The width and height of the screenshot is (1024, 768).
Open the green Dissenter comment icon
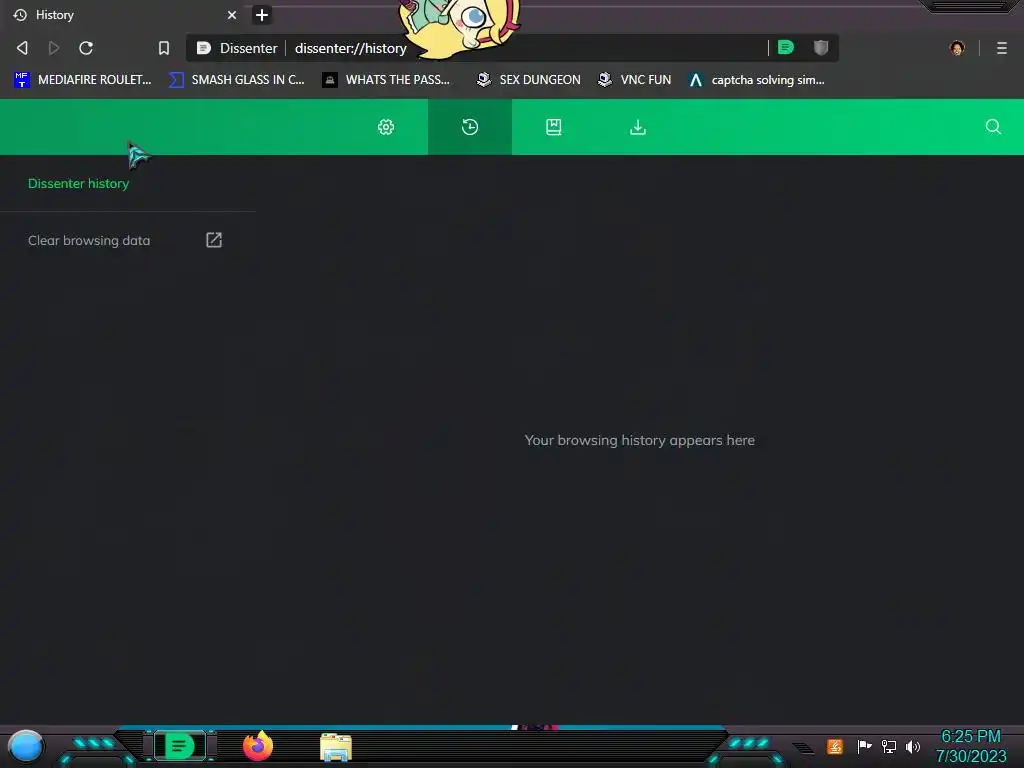[786, 47]
